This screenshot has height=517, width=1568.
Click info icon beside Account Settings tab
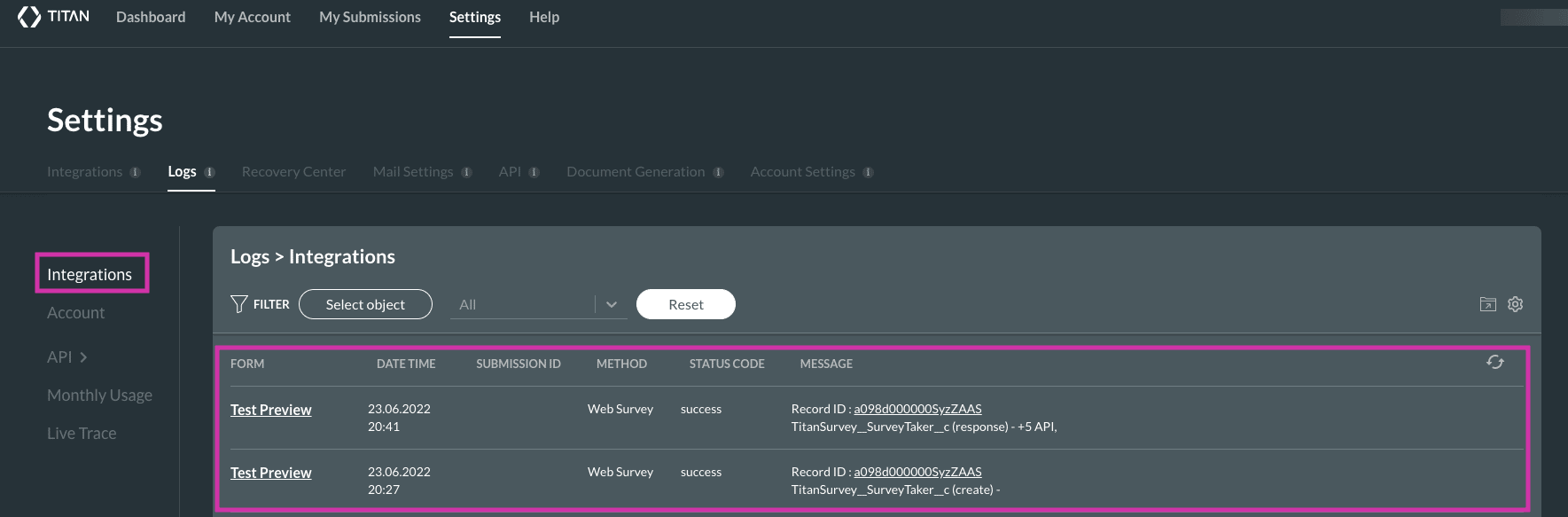point(868,172)
